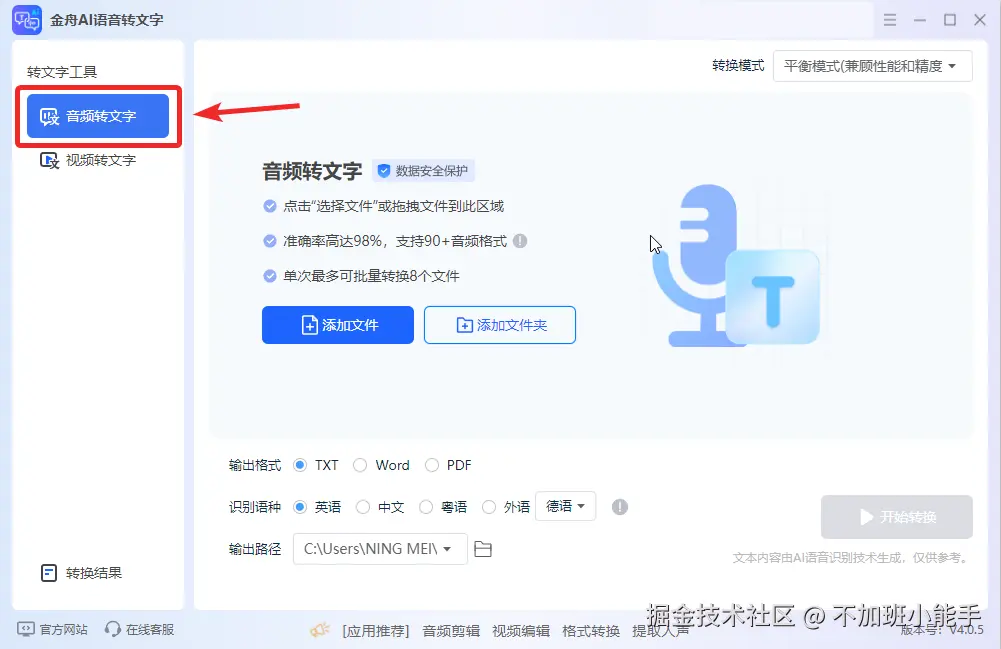
Task: Expand the 转换模式 dropdown
Action: pyautogui.click(x=872, y=66)
